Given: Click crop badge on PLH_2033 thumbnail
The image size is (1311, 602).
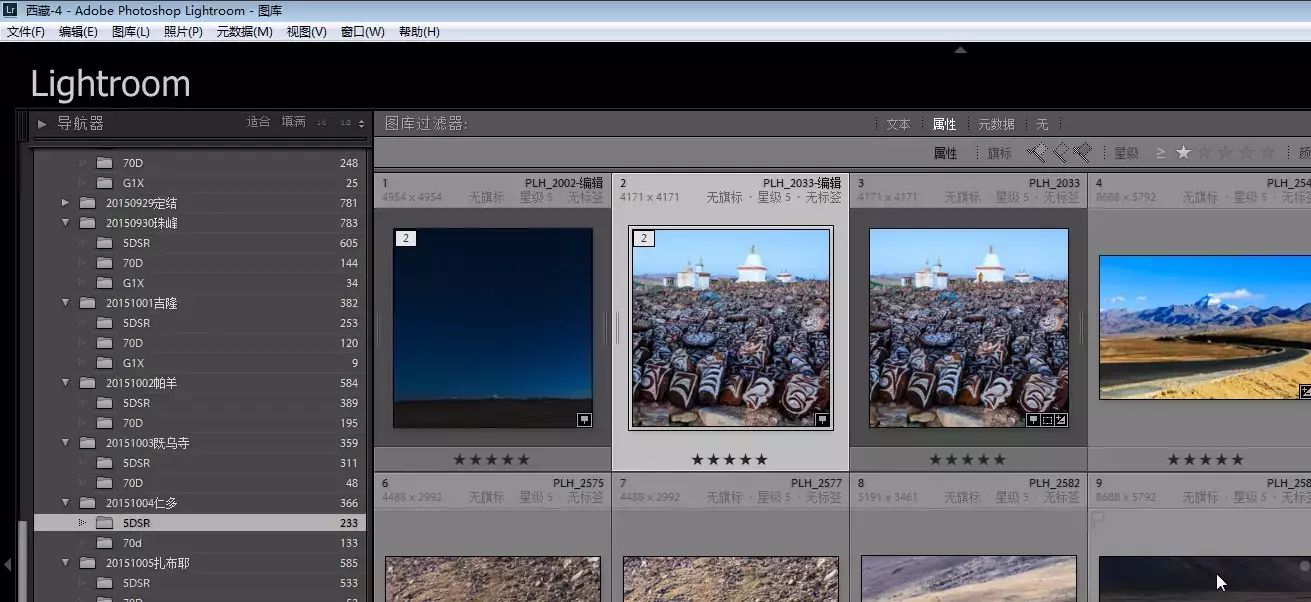Looking at the screenshot, I should (1046, 421).
